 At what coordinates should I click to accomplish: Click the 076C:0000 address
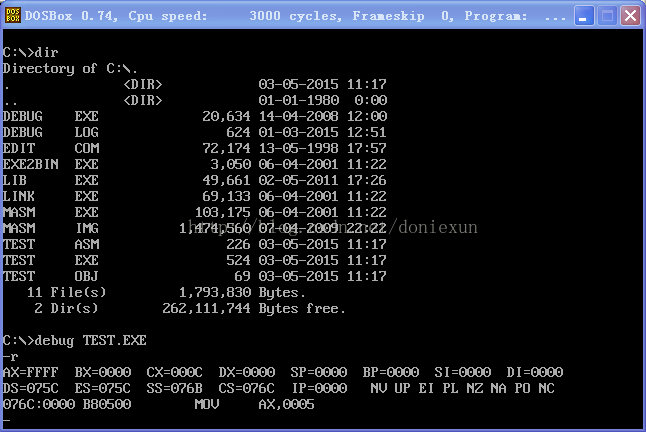pyautogui.click(x=39, y=404)
